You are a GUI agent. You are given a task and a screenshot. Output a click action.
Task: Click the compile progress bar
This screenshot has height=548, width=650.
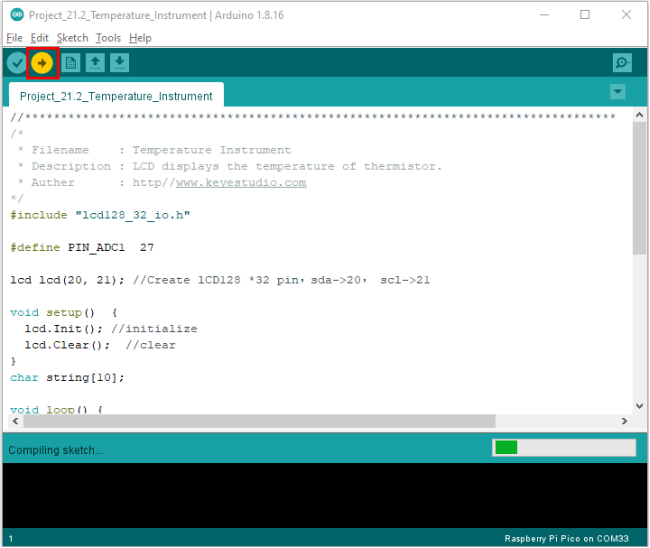click(564, 448)
